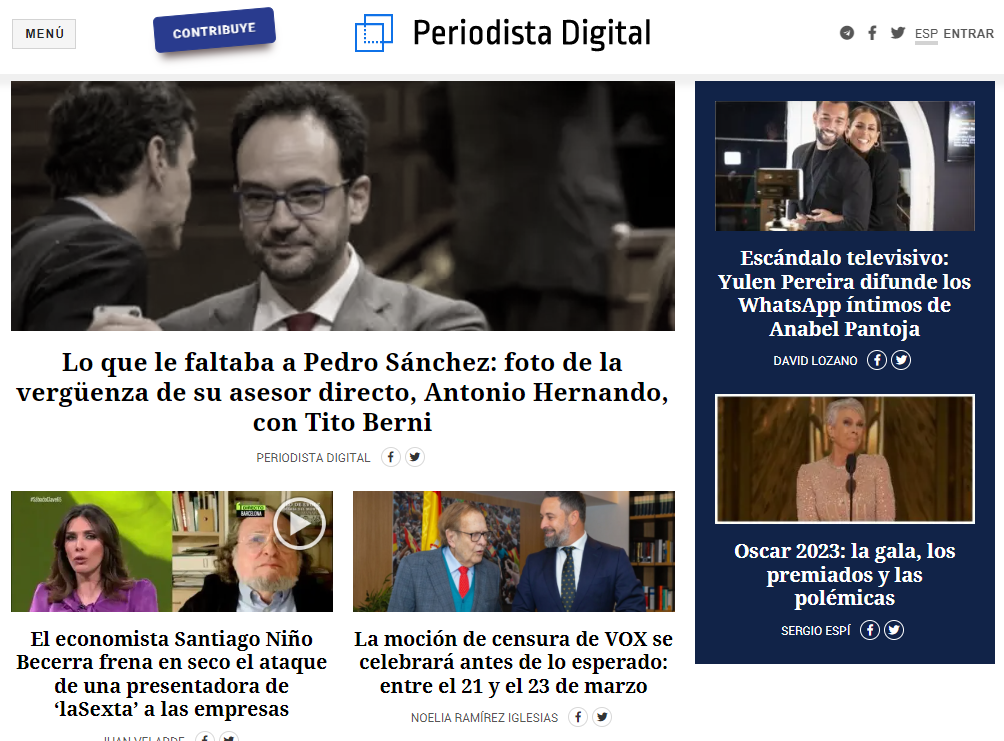
Task: Play the Santiago Niño Becerra video
Action: click(x=299, y=523)
